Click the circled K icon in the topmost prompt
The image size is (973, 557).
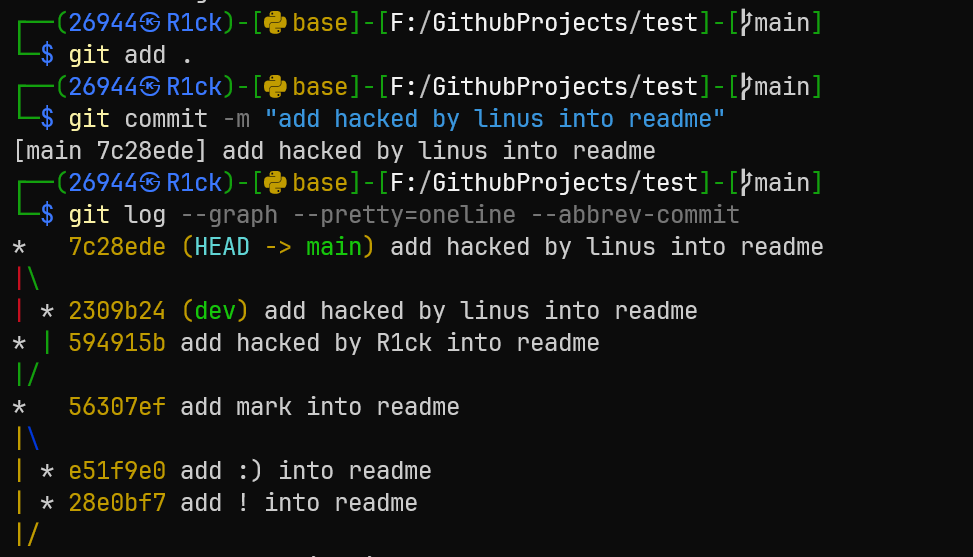(x=150, y=22)
